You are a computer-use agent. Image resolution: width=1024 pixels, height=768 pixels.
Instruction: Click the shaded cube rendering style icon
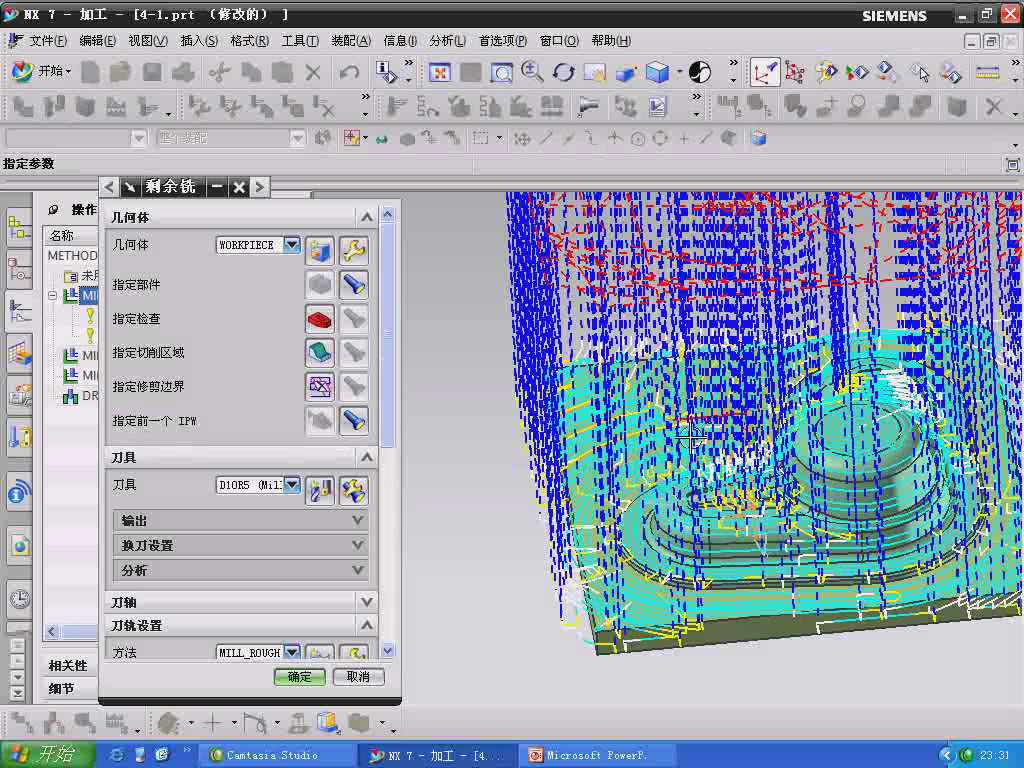657,72
